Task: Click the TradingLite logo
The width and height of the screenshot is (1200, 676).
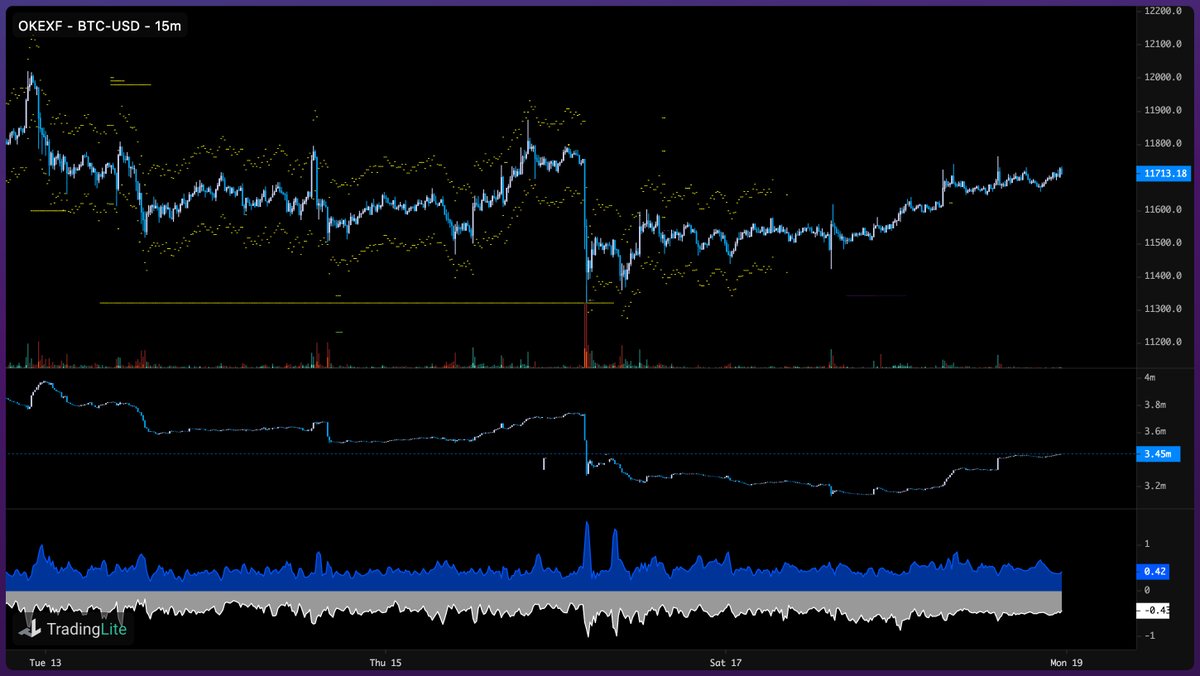Action: click(x=75, y=629)
